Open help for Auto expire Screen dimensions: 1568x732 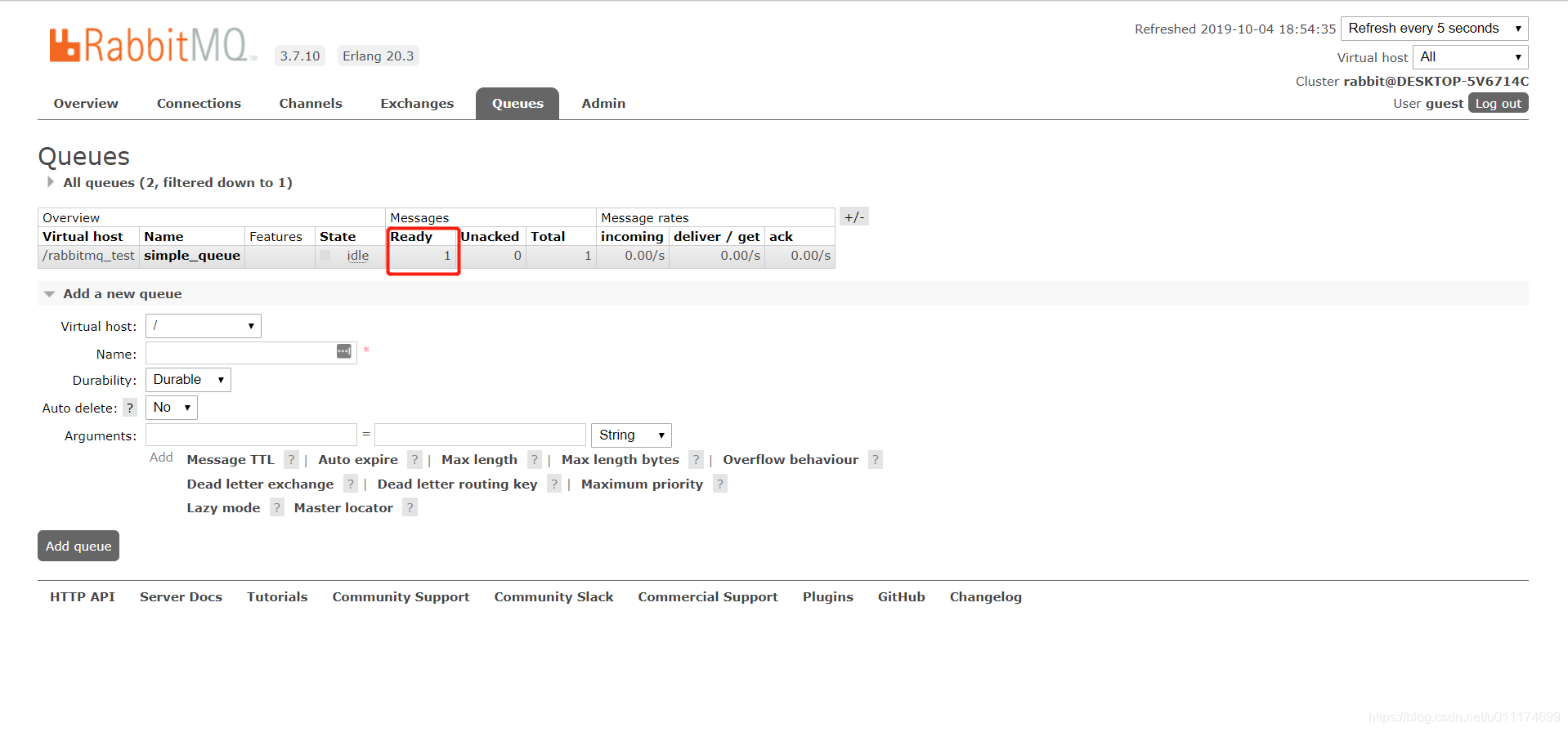click(x=414, y=460)
